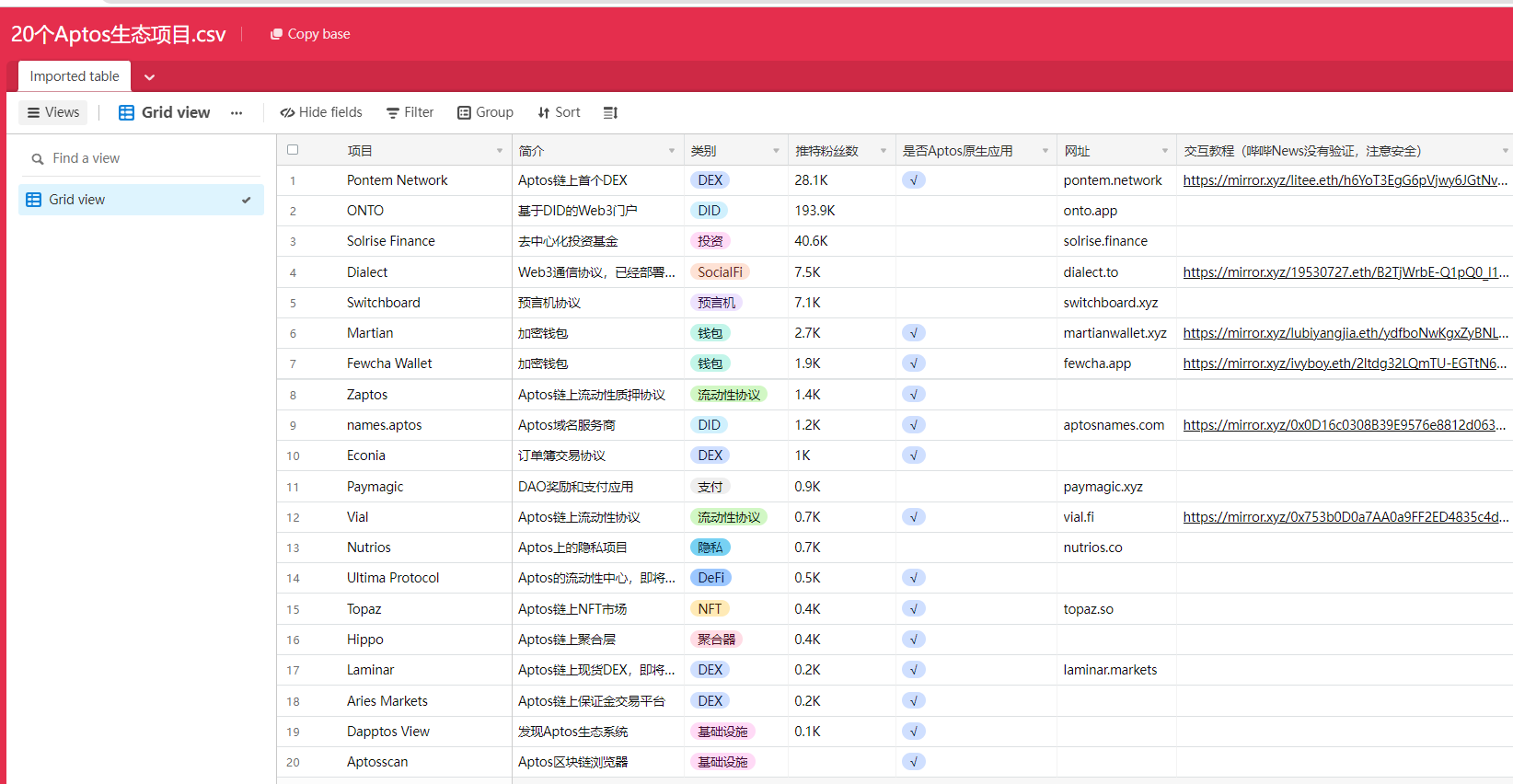This screenshot has width=1513, height=784.
Task: Open the 网址 column dropdown arrow
Action: point(1165,151)
